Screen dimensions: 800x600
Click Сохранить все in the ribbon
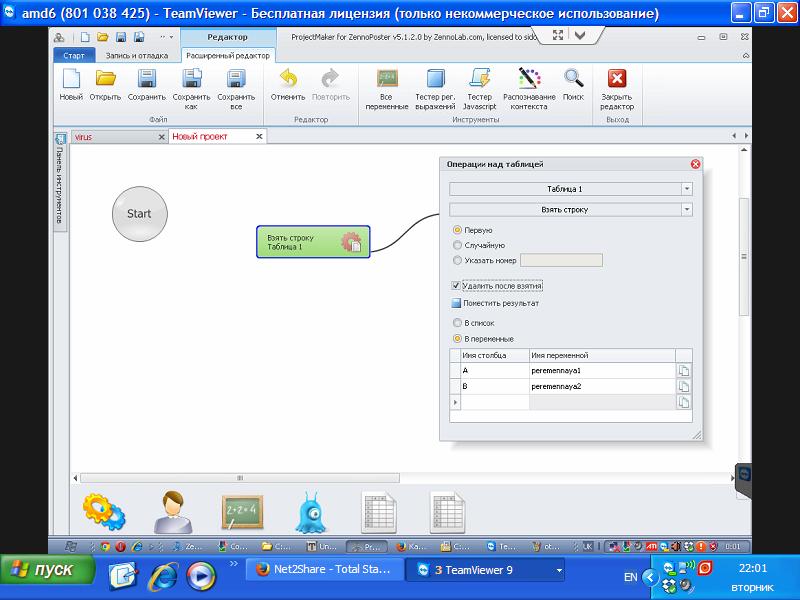tap(236, 89)
